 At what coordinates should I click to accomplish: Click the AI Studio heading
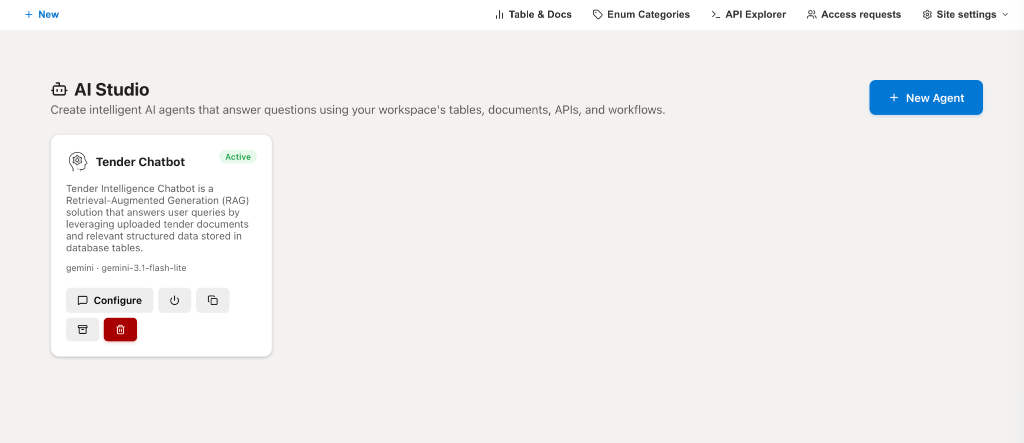pos(112,90)
